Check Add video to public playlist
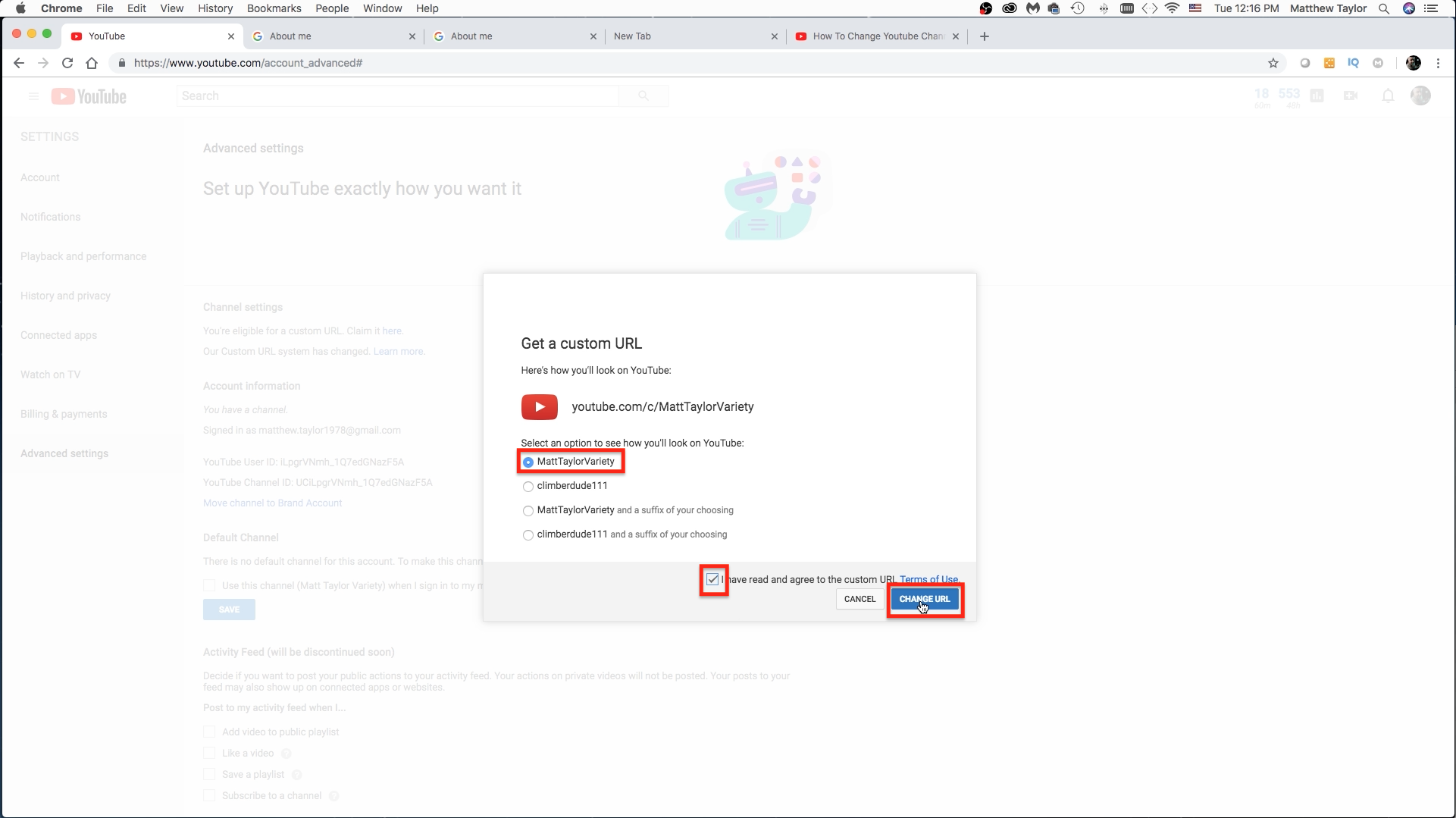Viewport: 1456px width, 818px height. [209, 732]
